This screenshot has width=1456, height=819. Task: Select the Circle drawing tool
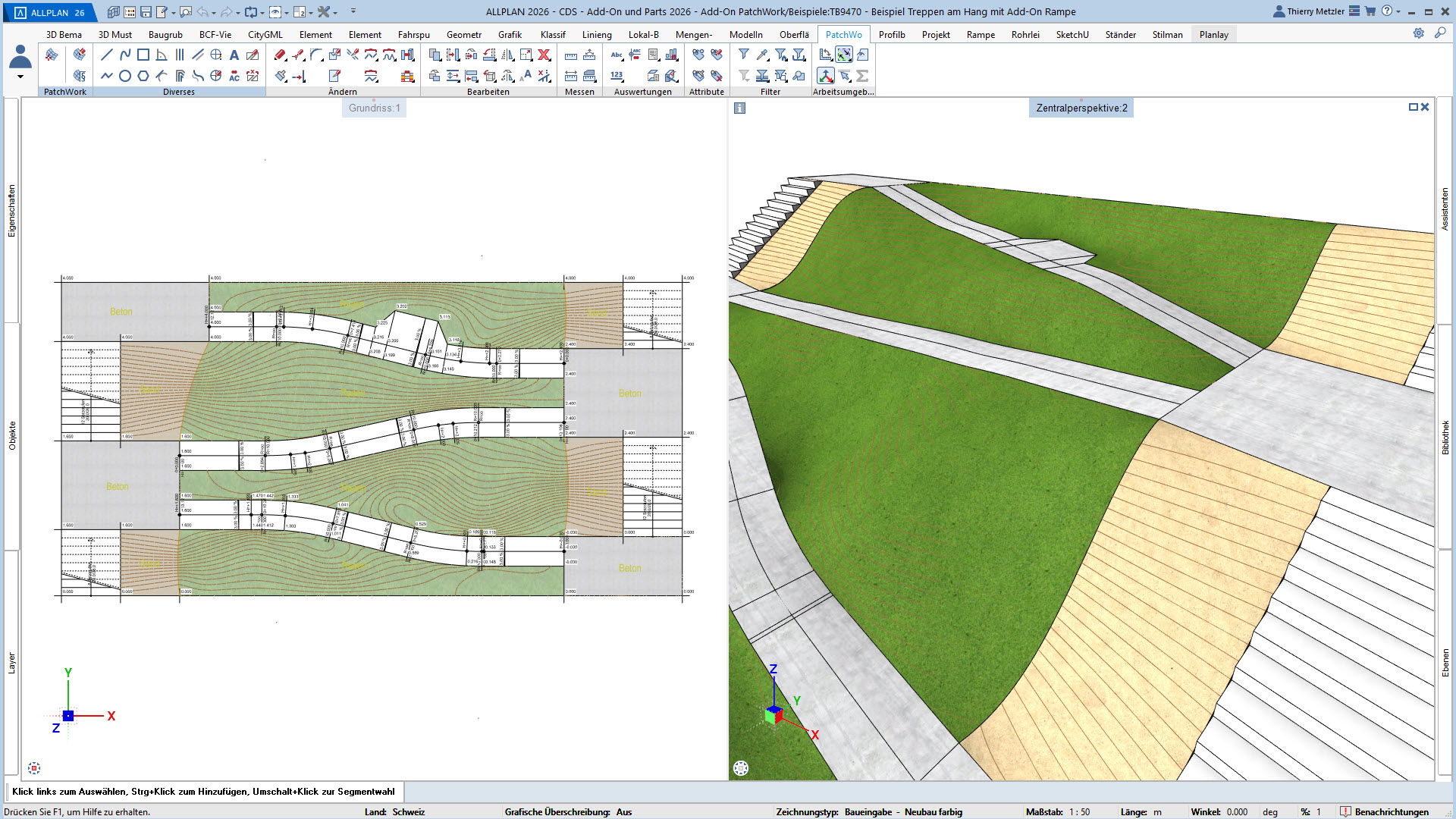click(125, 76)
